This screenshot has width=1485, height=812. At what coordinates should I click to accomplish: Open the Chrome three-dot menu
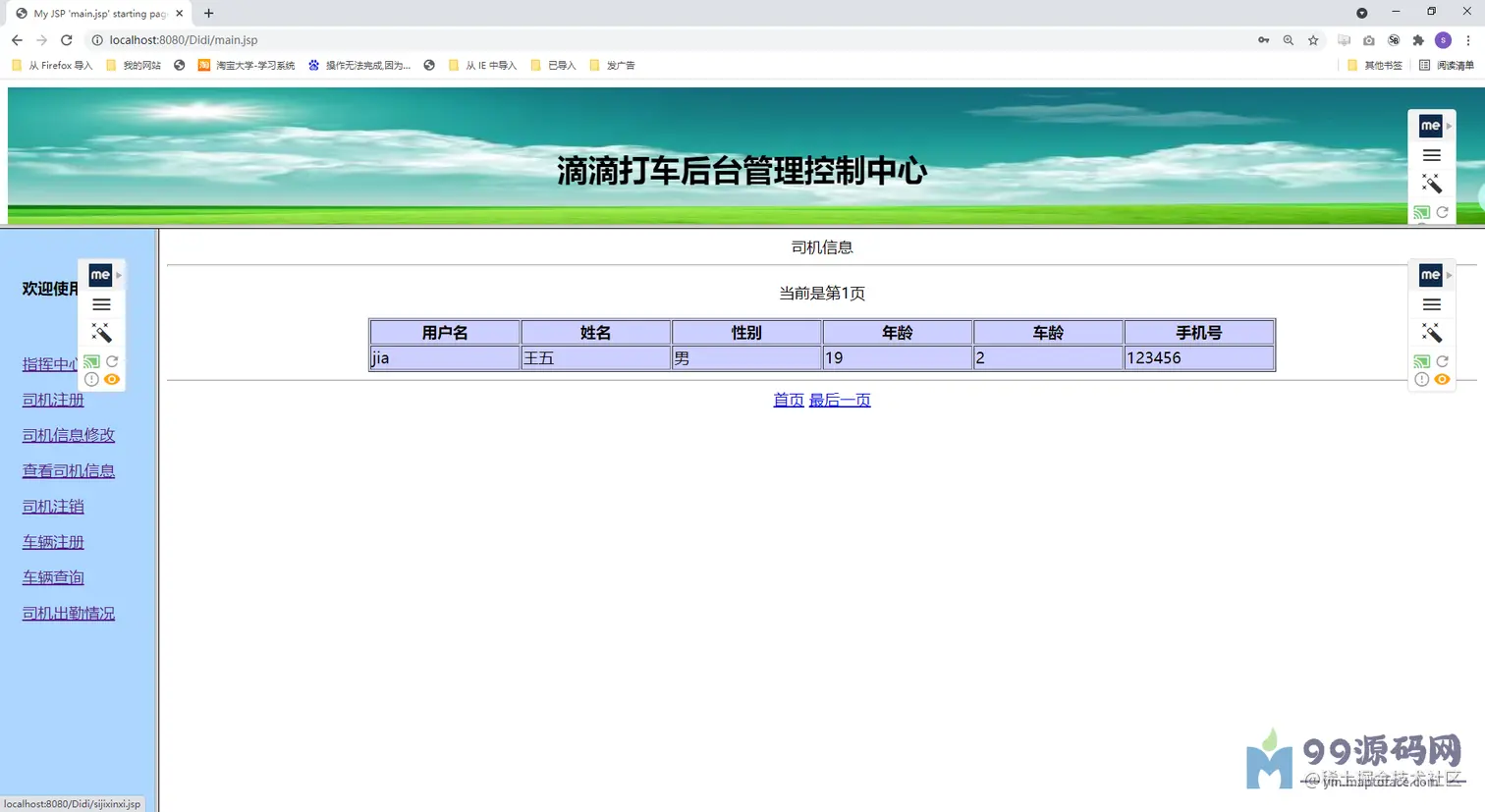coord(1468,40)
